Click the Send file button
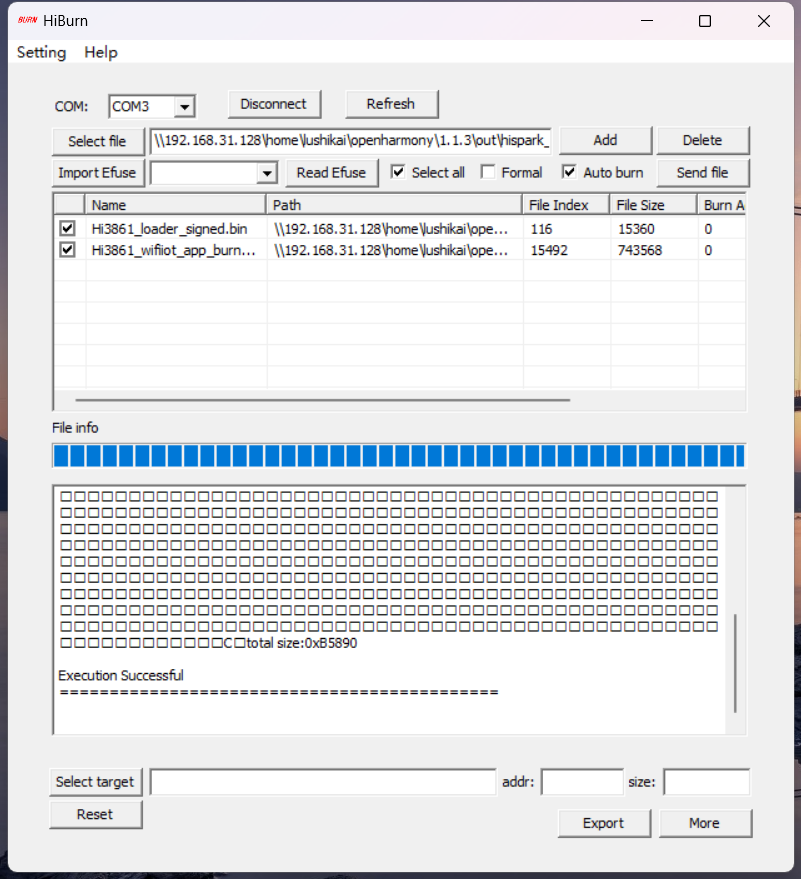The image size is (801, 879). pos(702,173)
